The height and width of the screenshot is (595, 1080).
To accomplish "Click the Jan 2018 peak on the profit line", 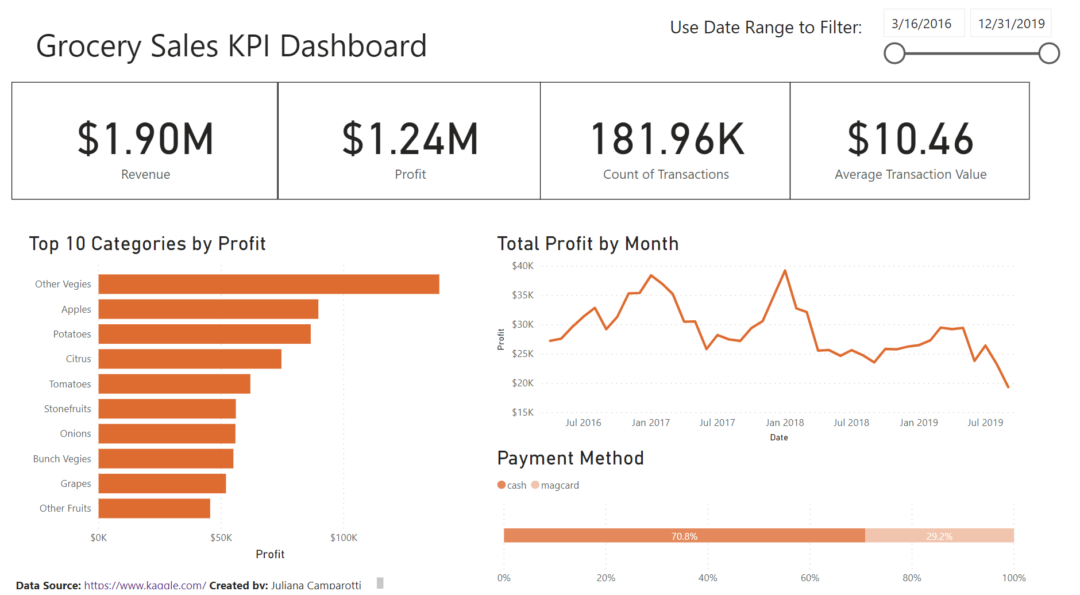I will 787,269.
